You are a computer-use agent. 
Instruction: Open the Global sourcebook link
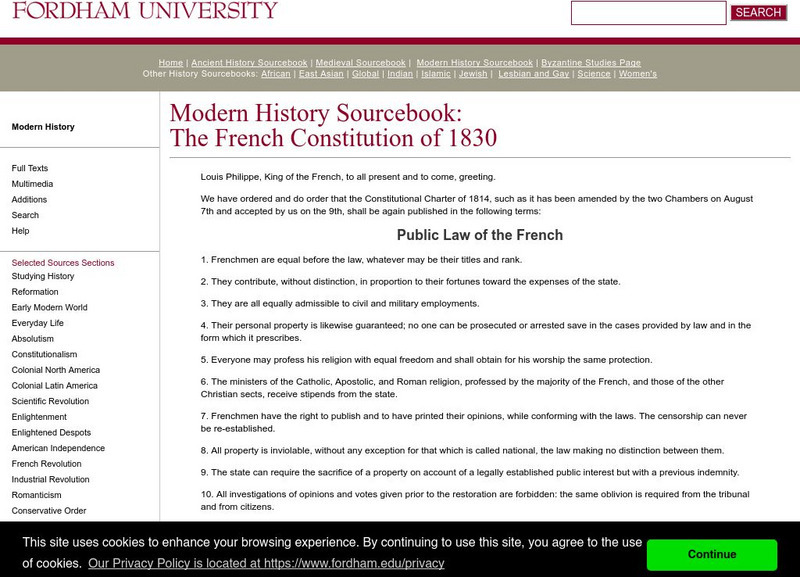[365, 74]
